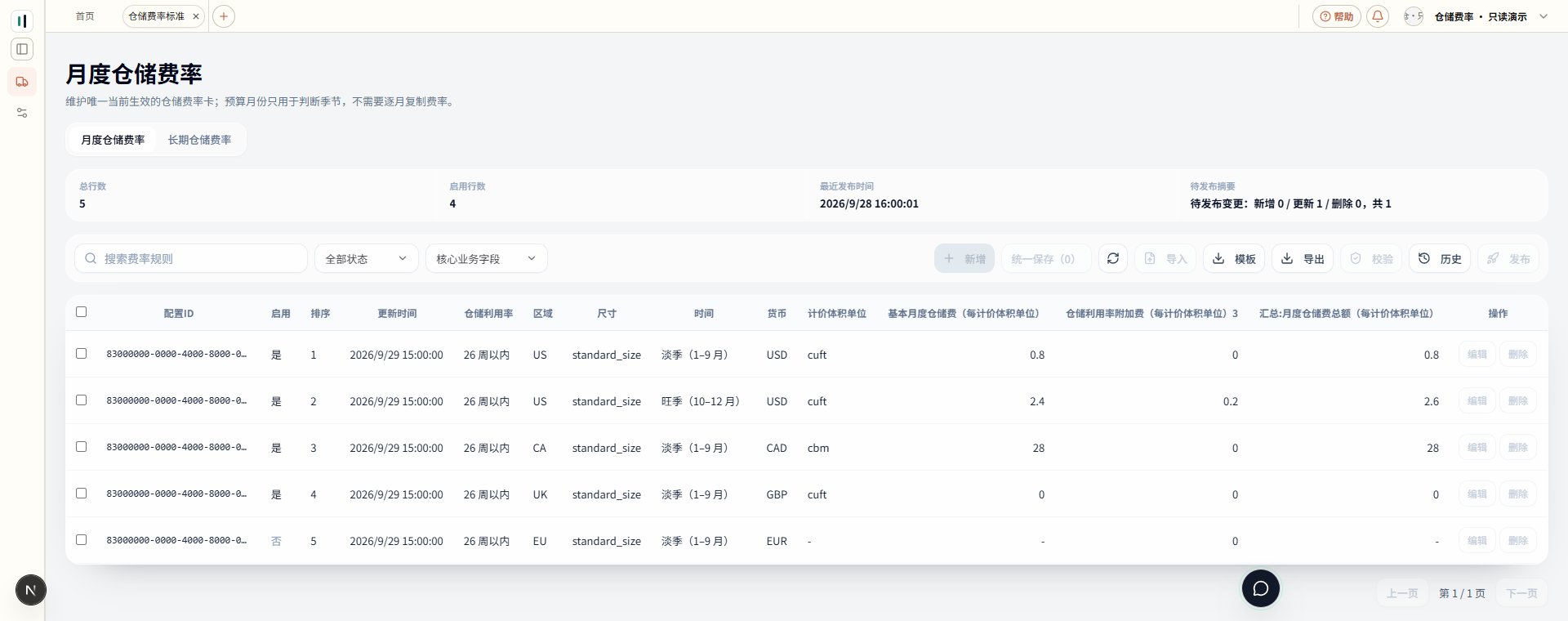Open the chat bubble floating button

coord(1261,588)
